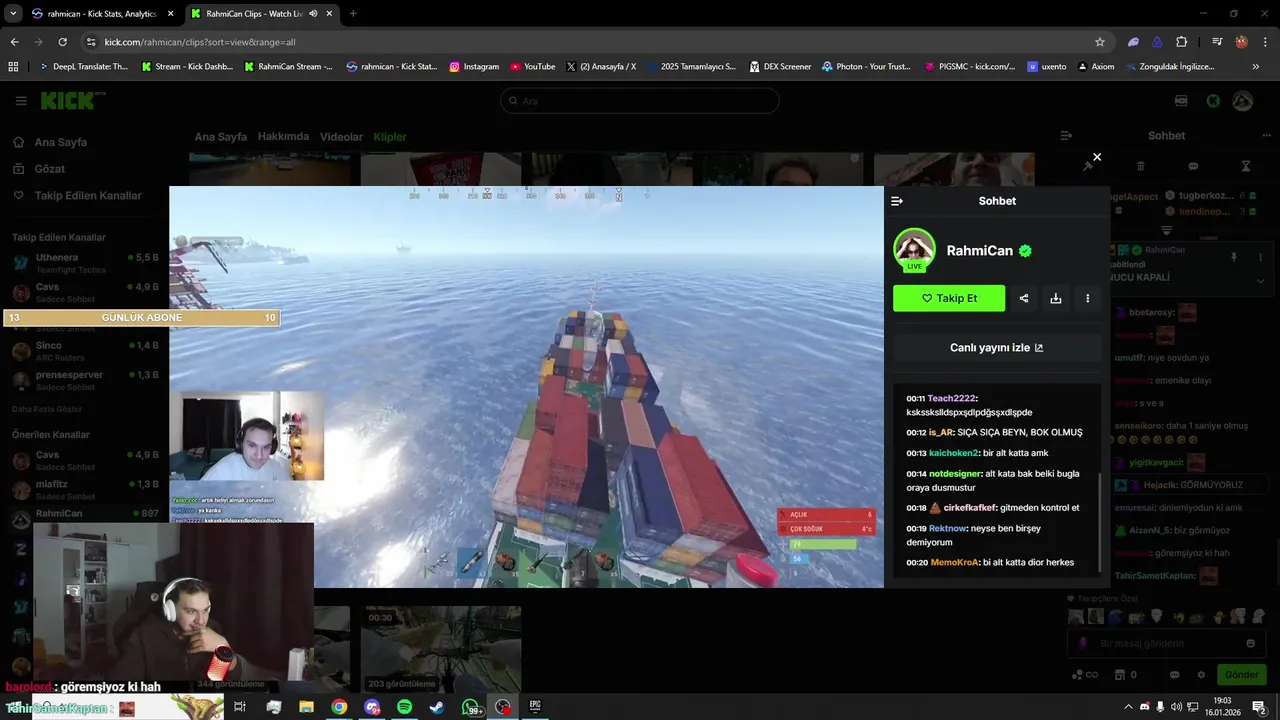Open background chat three-dot menu
This screenshot has height=720, width=1280.
1268,135
